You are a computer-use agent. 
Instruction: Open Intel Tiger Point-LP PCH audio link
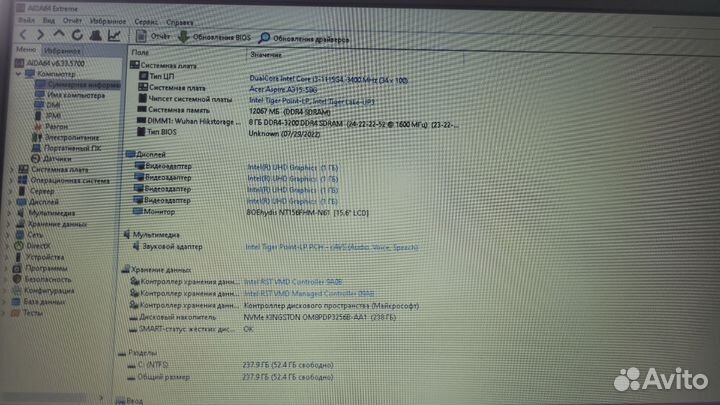point(332,247)
